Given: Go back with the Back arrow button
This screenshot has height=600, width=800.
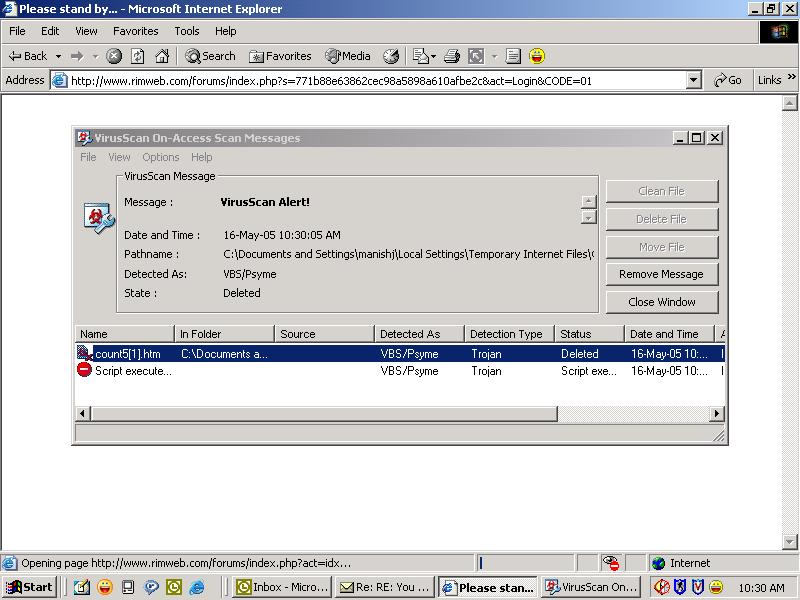Looking at the screenshot, I should 28,56.
